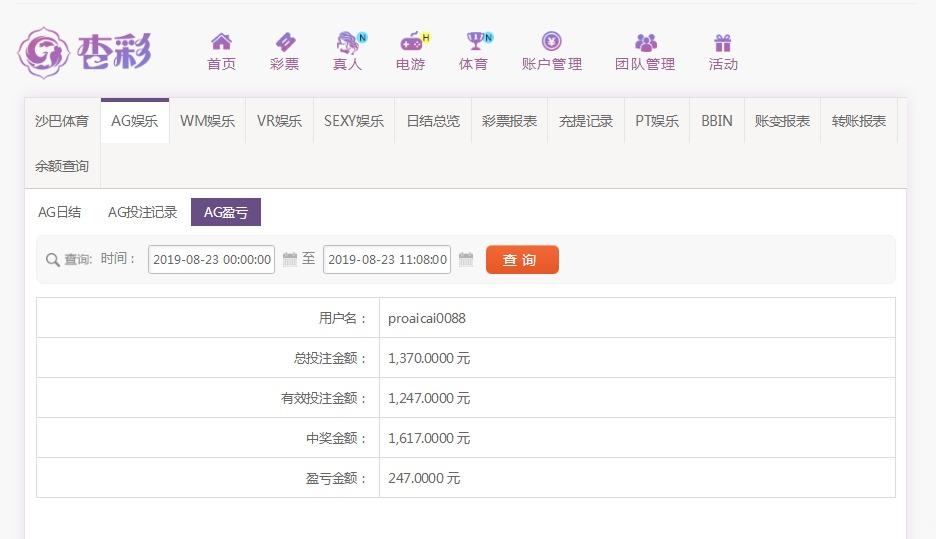Open the 账户管理 yen coin icon

[x=552, y=41]
